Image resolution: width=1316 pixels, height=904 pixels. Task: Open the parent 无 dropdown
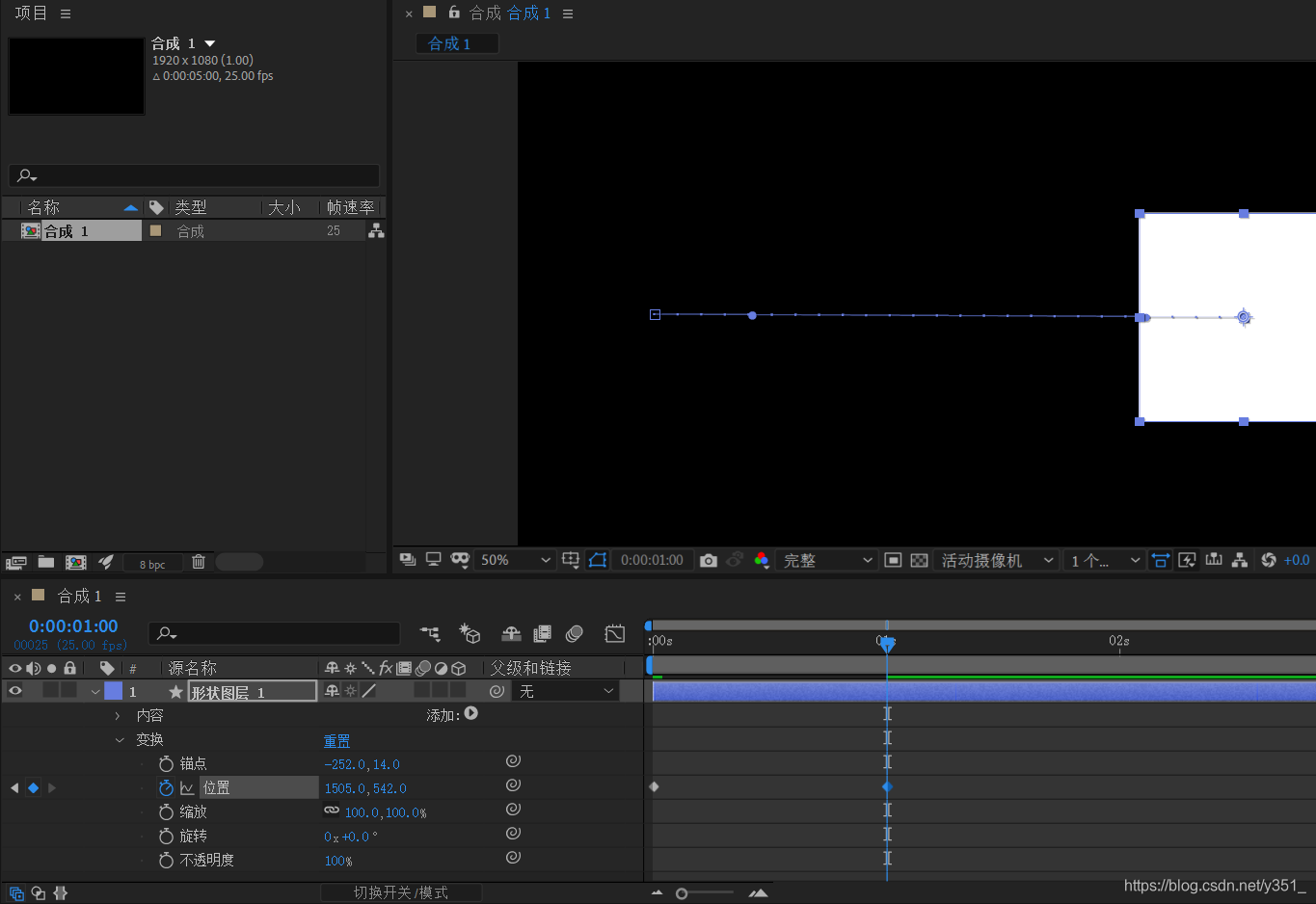click(x=567, y=691)
